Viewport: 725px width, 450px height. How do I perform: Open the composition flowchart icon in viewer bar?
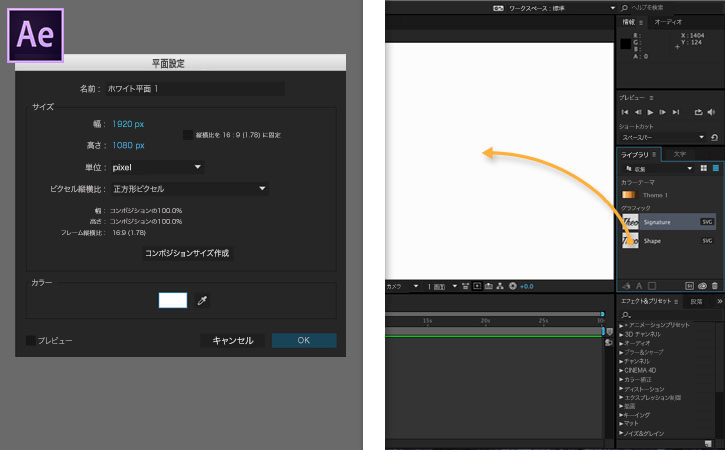point(500,286)
